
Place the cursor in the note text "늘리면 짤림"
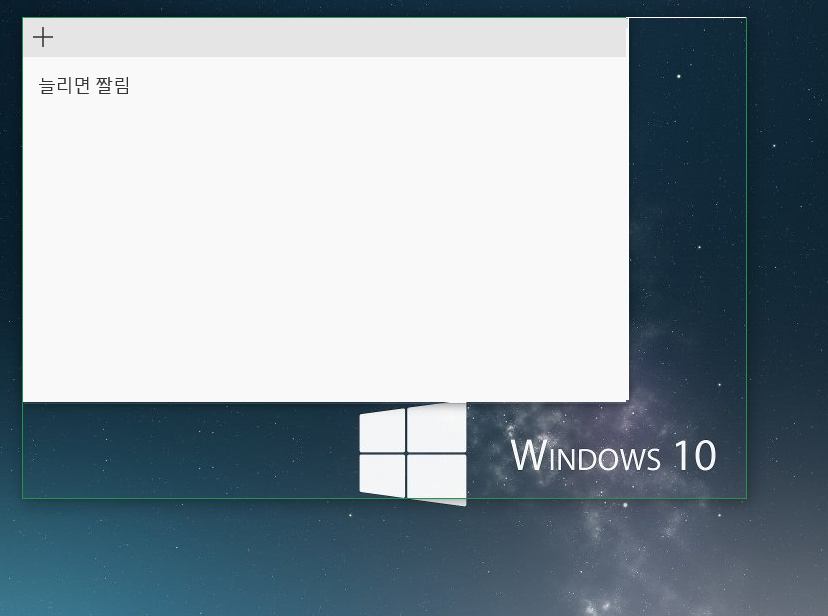pyautogui.click(x=84, y=86)
